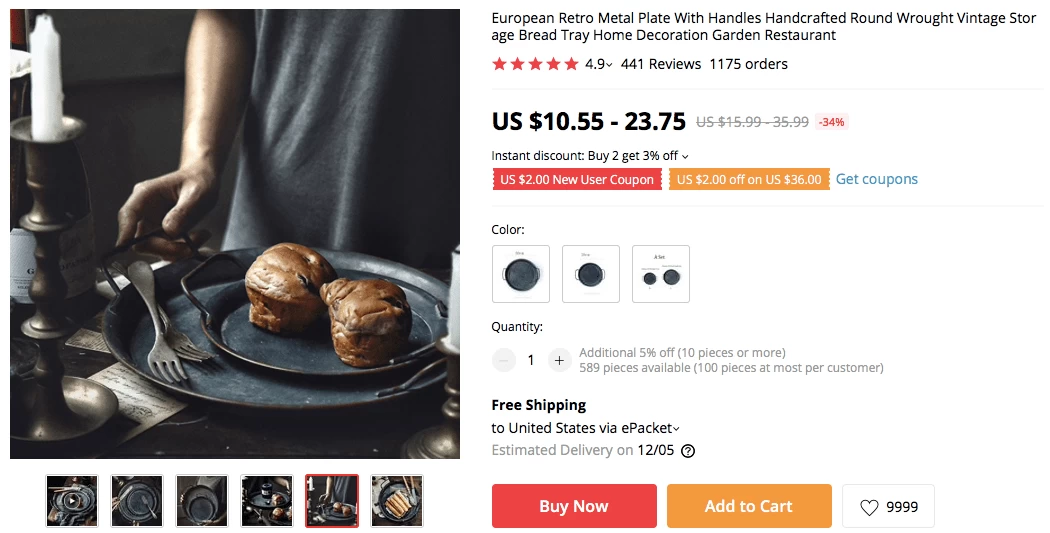Click the delivery estimate question mark icon
The height and width of the screenshot is (533, 1050).
point(688,451)
